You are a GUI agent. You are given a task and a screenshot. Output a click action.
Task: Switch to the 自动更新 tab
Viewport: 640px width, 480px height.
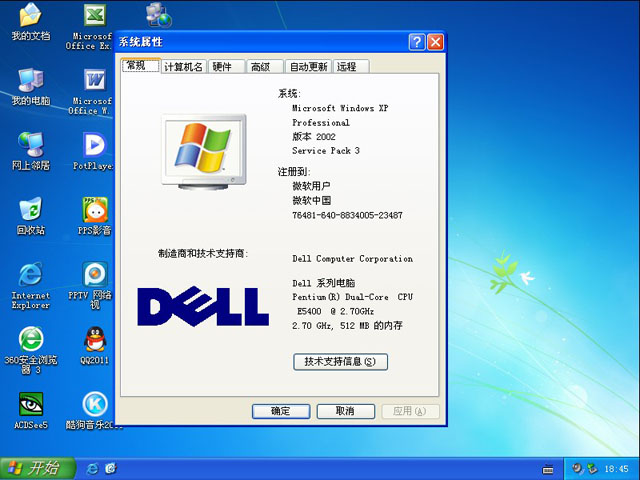click(x=308, y=67)
